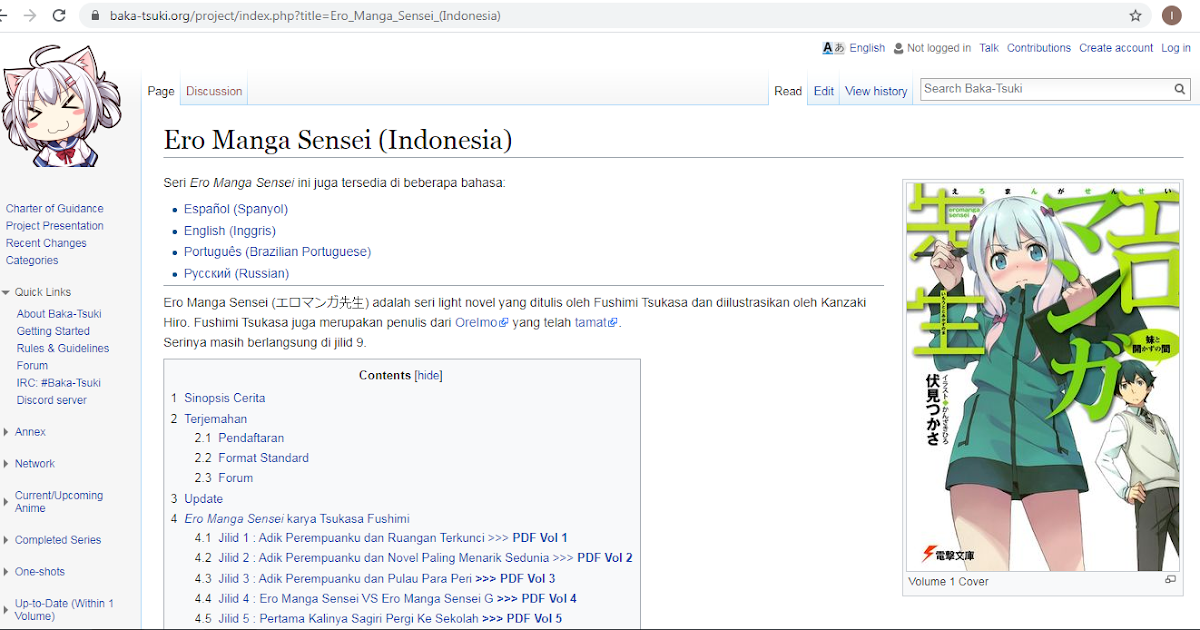The height and width of the screenshot is (630, 1200).
Task: Open Jilid 5 PDF Vol 5 entry
Action: pos(378,619)
